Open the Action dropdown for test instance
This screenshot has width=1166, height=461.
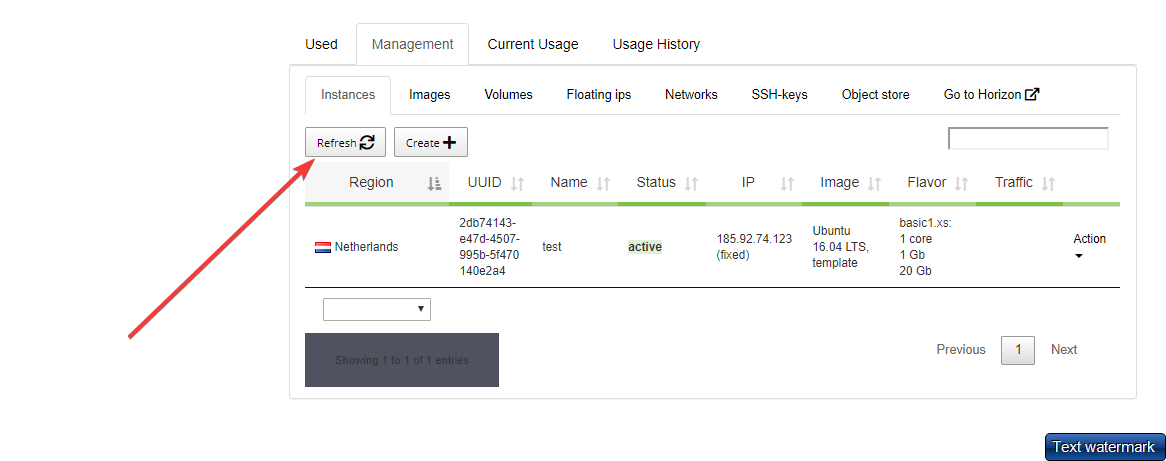[x=1088, y=246]
